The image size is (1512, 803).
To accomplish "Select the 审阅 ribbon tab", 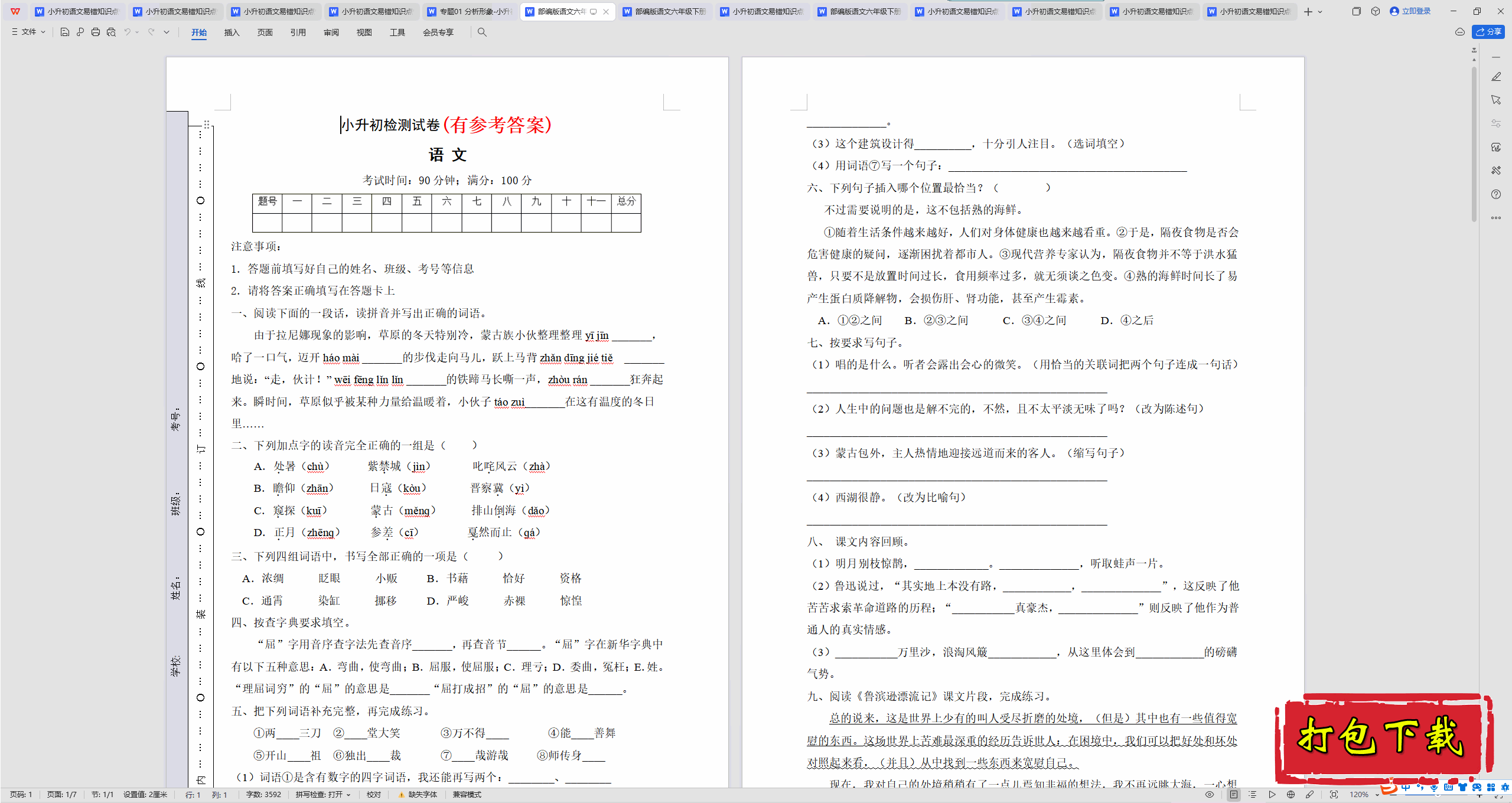I will click(x=331, y=32).
